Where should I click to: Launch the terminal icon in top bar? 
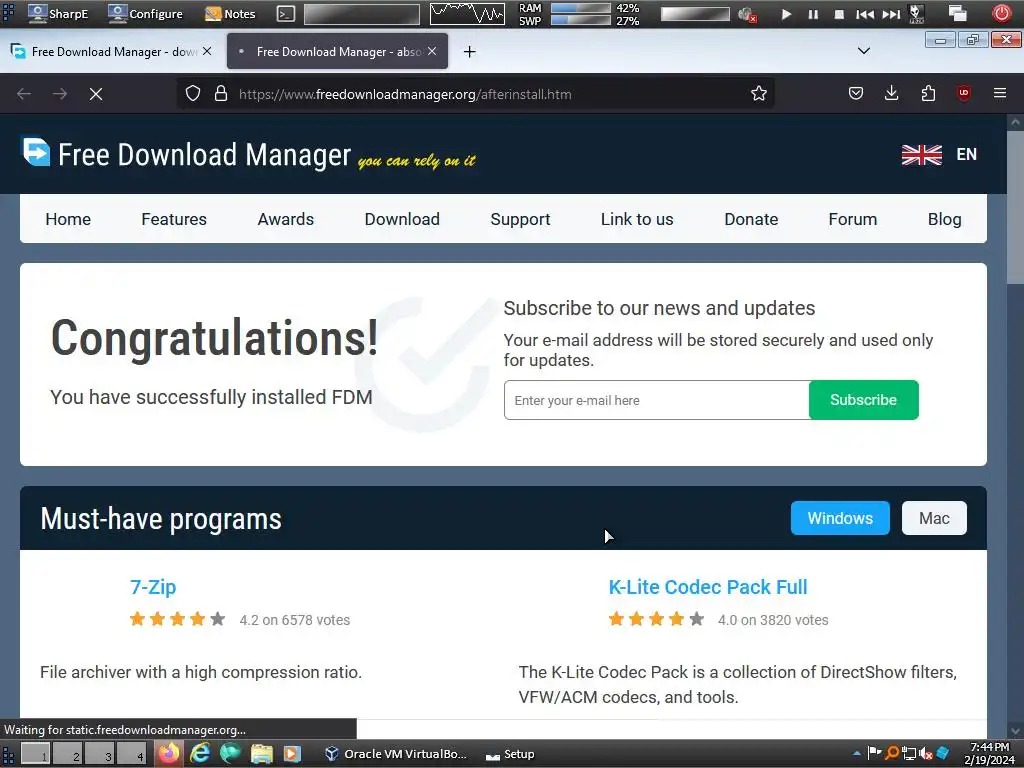[285, 14]
